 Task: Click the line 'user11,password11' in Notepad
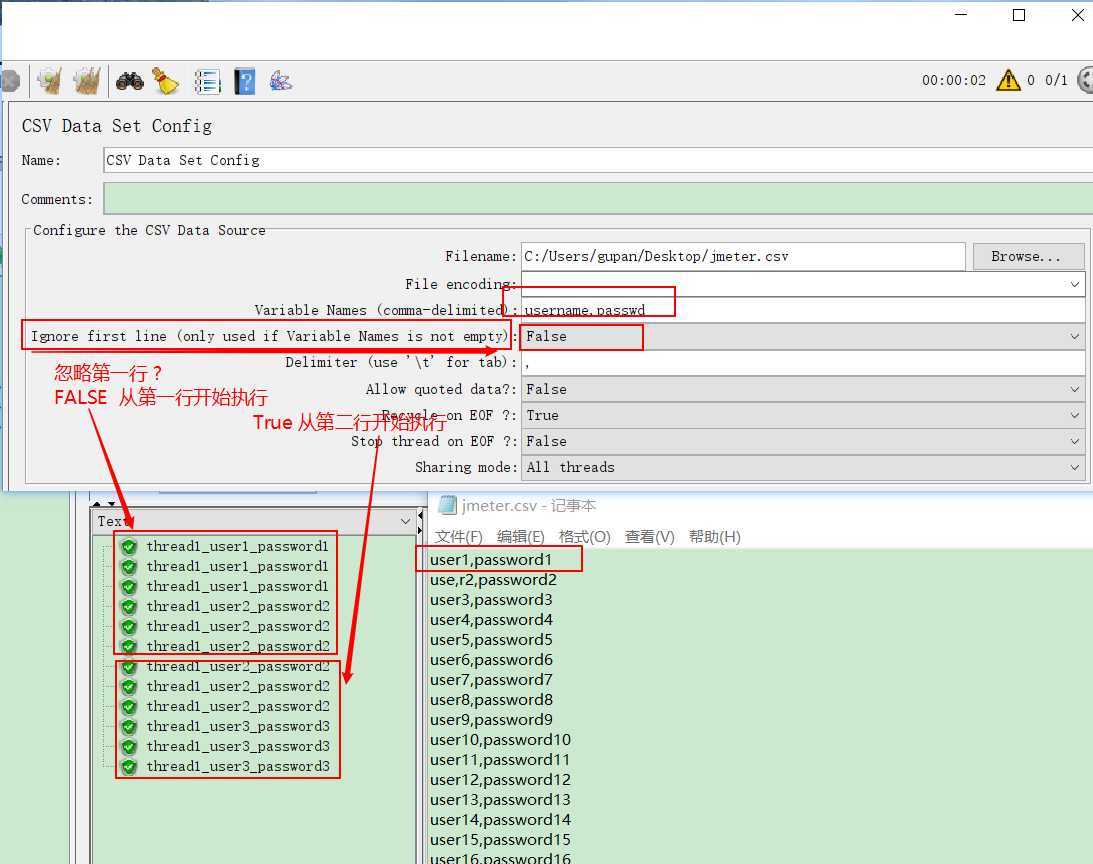pyautogui.click(x=500, y=760)
